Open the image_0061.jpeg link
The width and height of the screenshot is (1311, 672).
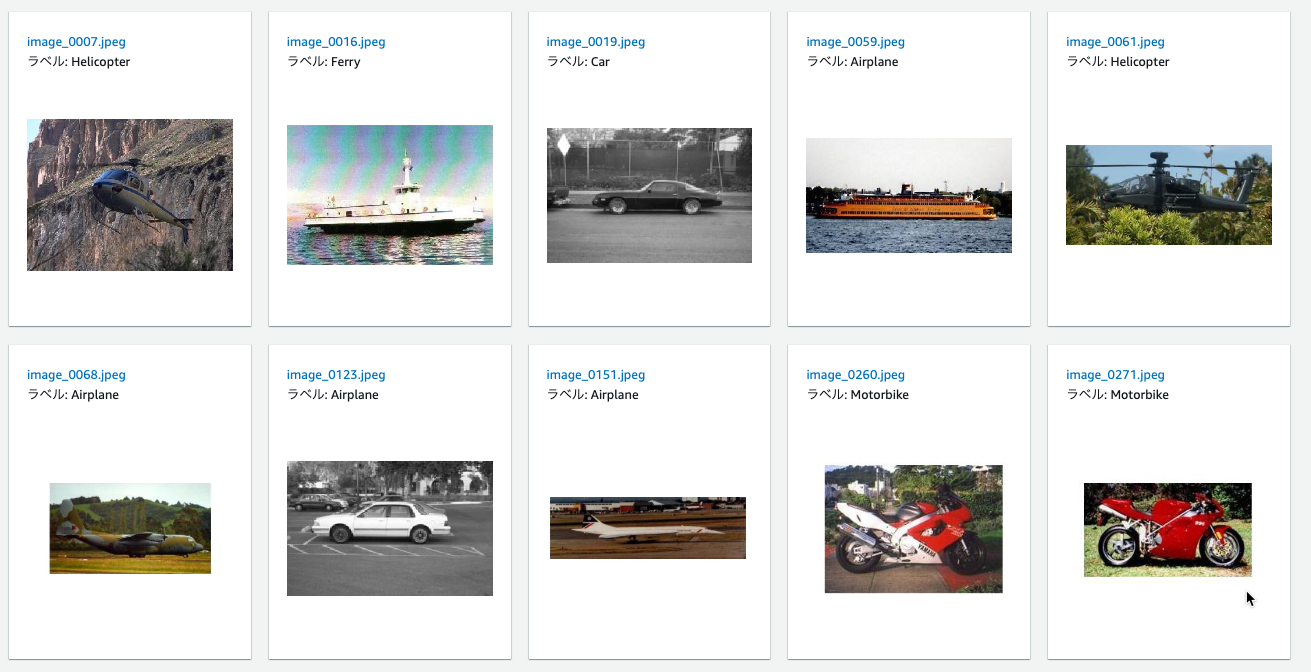coord(1116,42)
